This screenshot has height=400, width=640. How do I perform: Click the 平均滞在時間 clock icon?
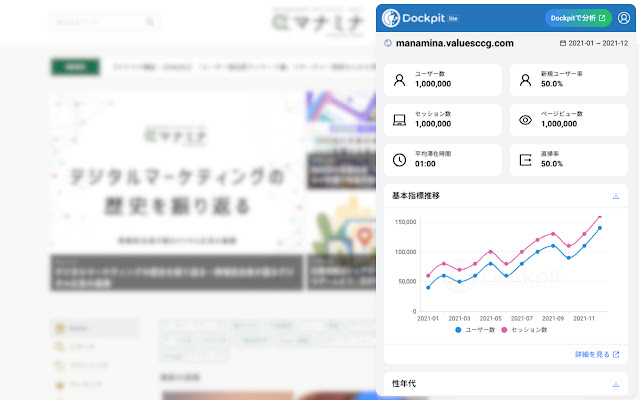[x=399, y=160]
